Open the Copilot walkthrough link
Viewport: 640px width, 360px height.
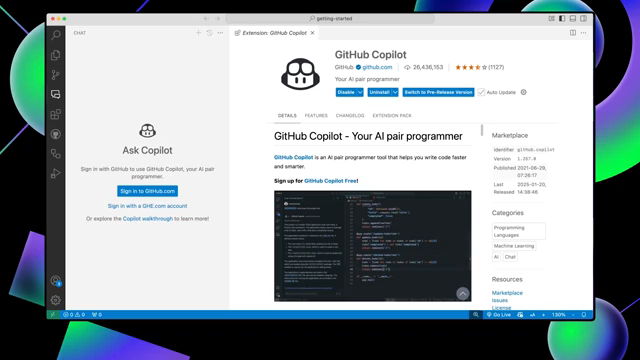[x=148, y=219]
